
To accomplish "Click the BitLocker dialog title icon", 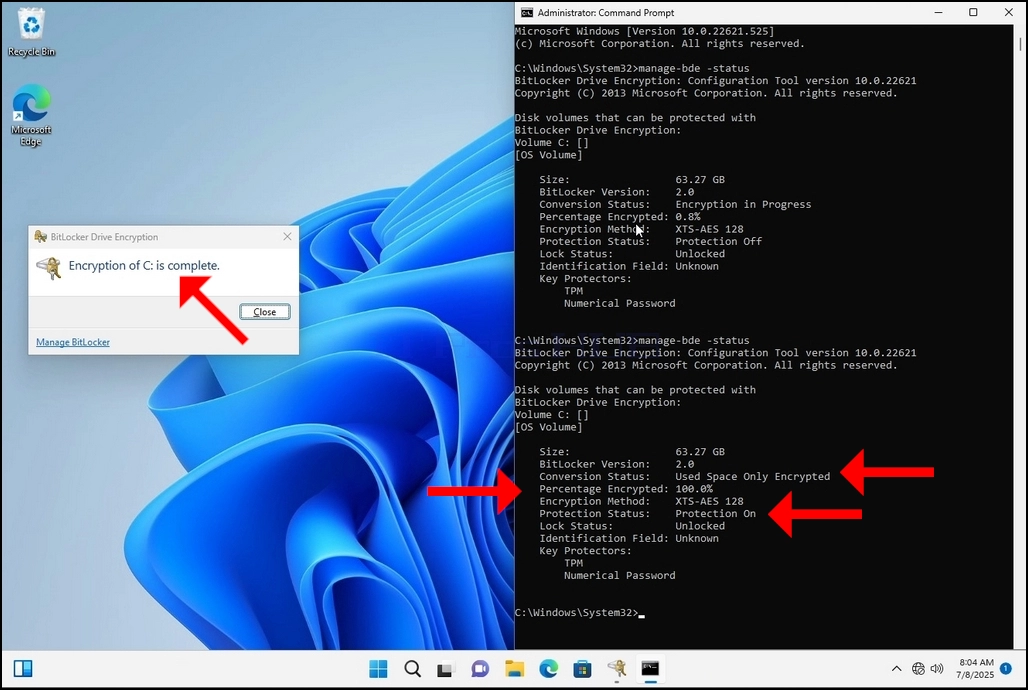I will [x=41, y=237].
